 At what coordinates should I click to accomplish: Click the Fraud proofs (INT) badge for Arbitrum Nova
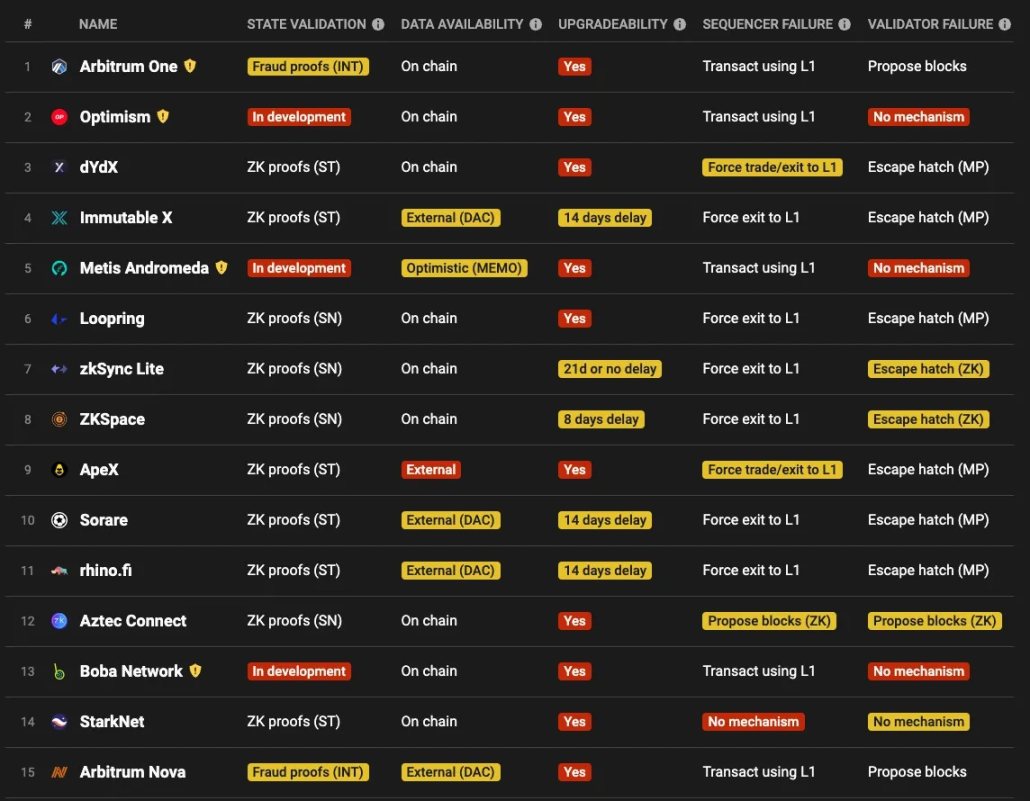click(x=308, y=772)
